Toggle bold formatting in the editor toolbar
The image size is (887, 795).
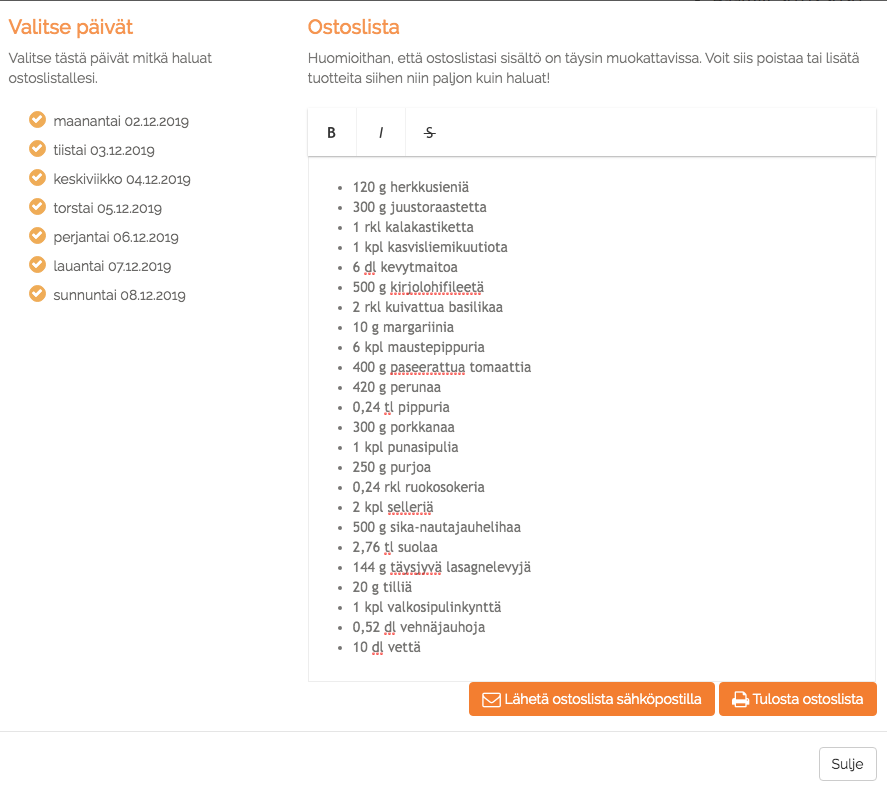[x=331, y=132]
